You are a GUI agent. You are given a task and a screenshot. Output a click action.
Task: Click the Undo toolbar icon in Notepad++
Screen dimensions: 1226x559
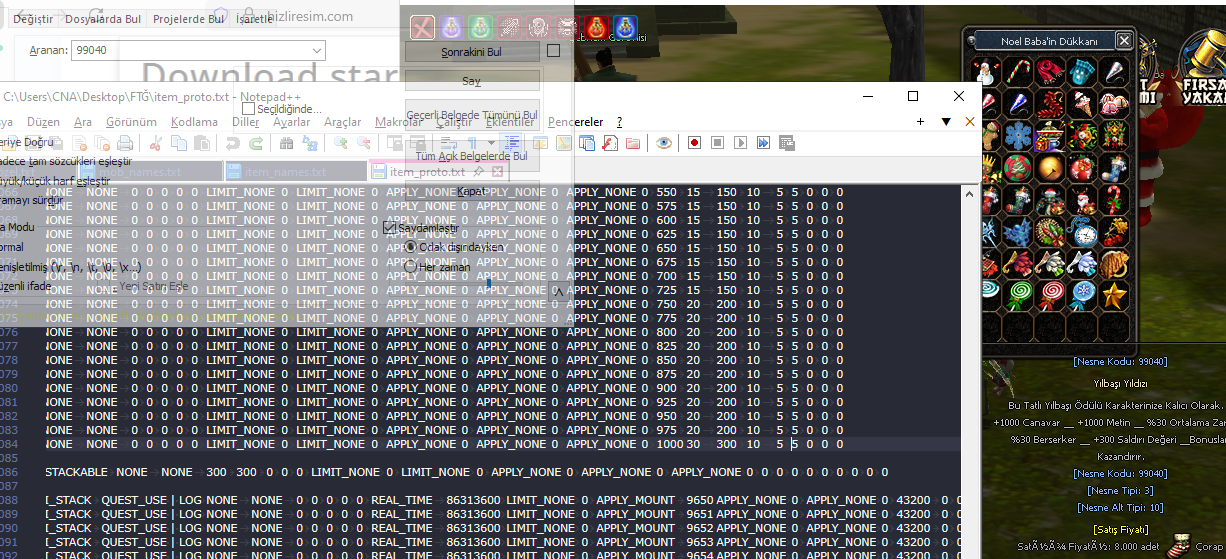[x=233, y=143]
